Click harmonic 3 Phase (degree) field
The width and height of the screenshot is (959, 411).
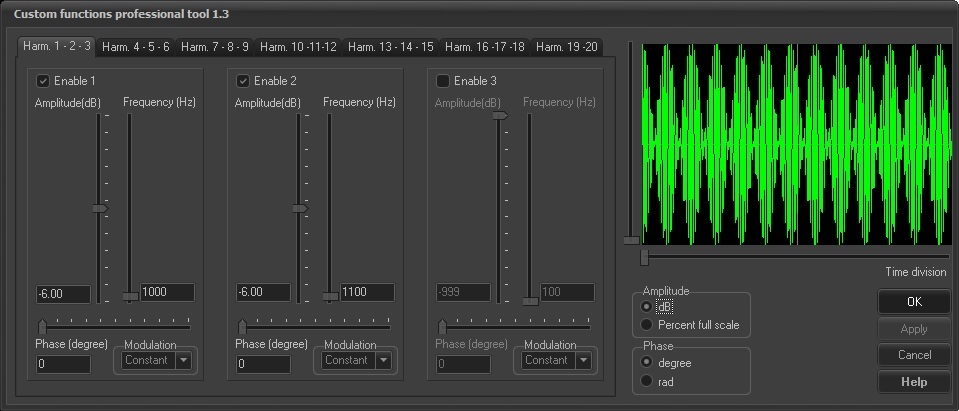coord(463,365)
